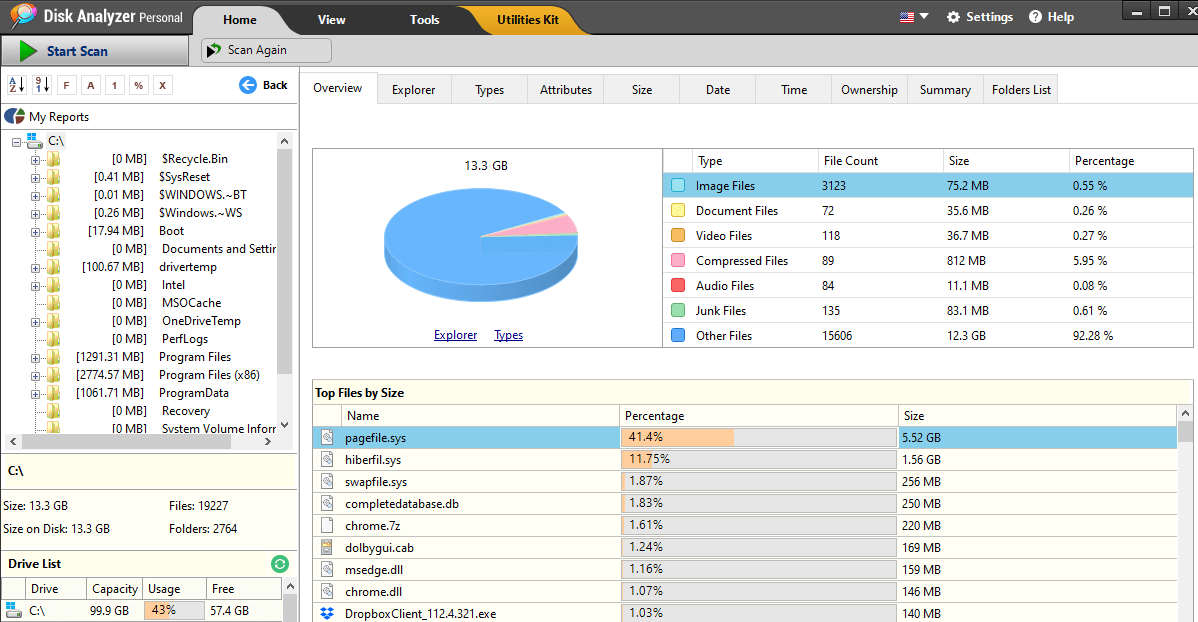The image size is (1198, 622).
Task: Open the My Reports globe icon
Action: (x=14, y=116)
